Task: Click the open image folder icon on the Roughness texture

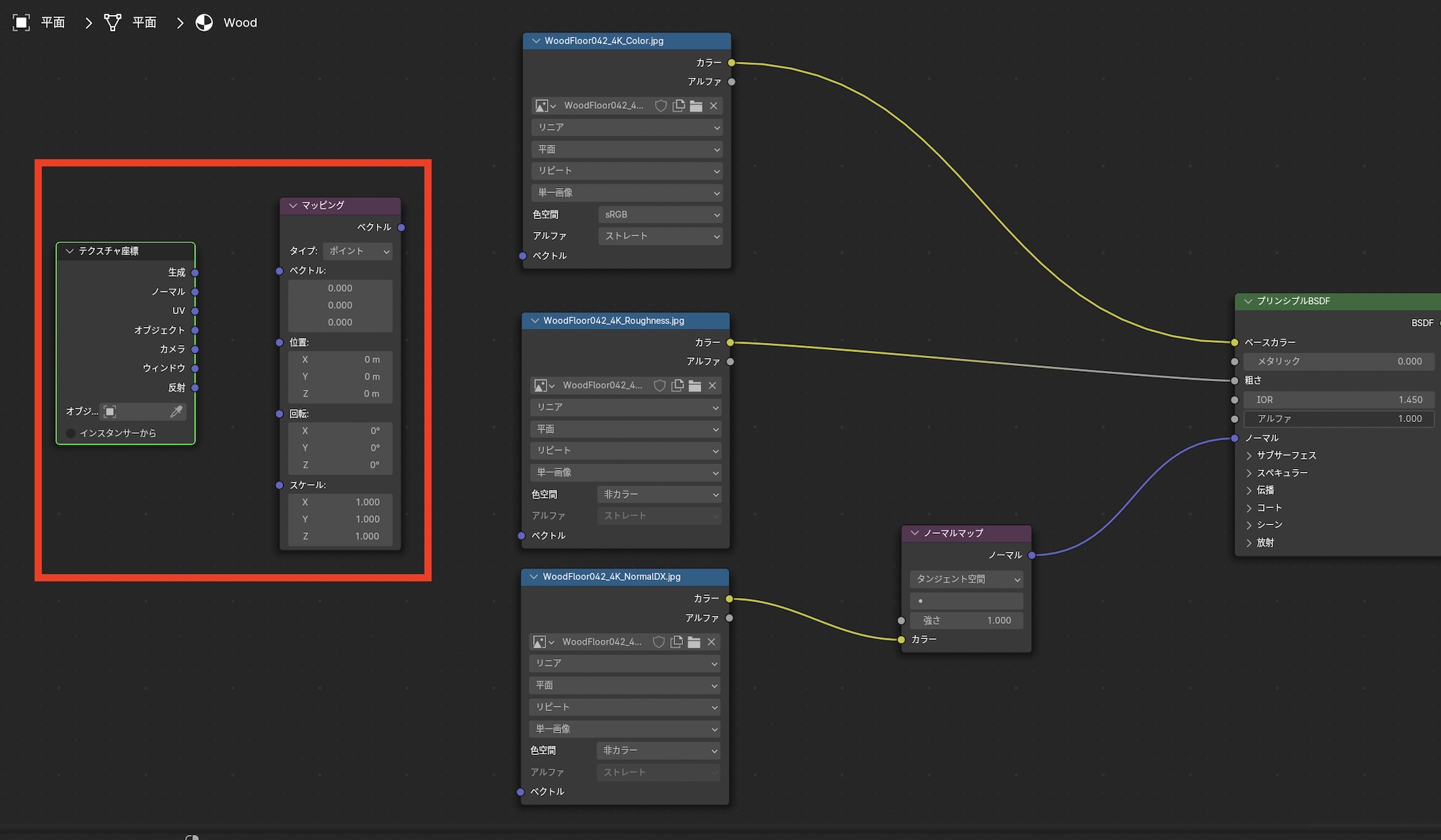Action: pyautogui.click(x=695, y=386)
